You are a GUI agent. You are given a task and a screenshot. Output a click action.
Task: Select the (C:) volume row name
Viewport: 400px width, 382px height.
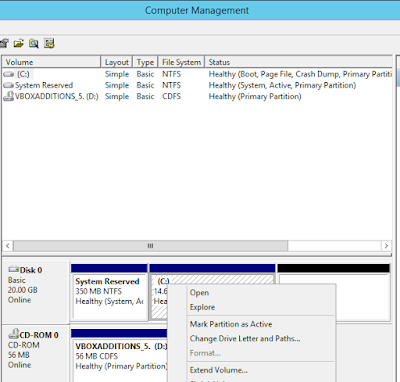pyautogui.click(x=23, y=74)
